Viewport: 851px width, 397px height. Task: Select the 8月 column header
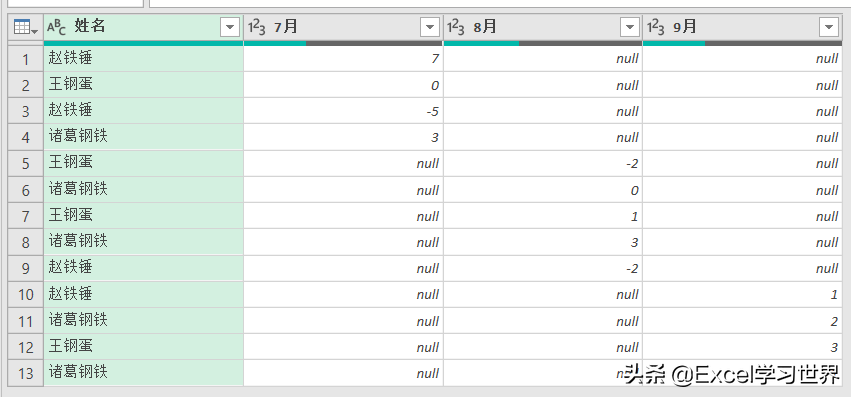(x=543, y=27)
